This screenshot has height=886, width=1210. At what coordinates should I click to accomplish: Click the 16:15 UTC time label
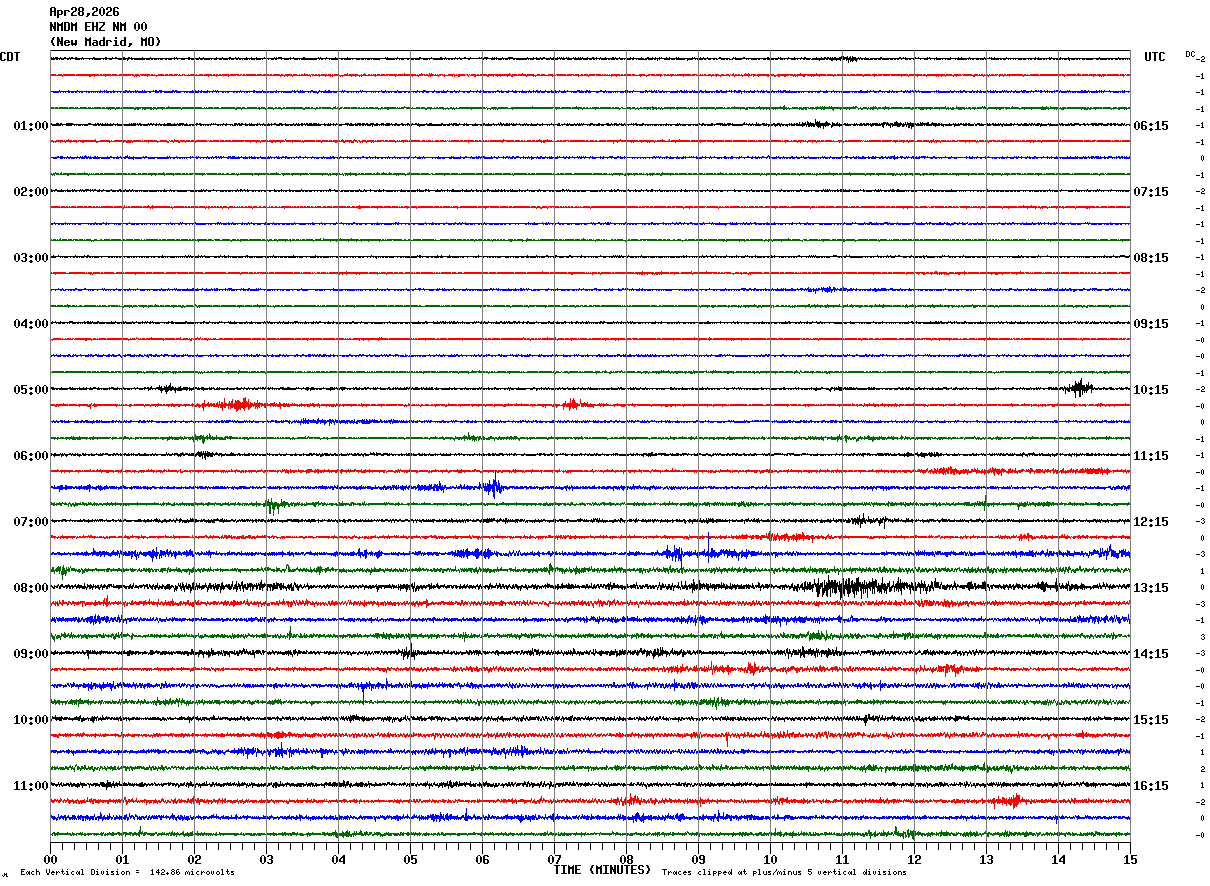click(1151, 786)
